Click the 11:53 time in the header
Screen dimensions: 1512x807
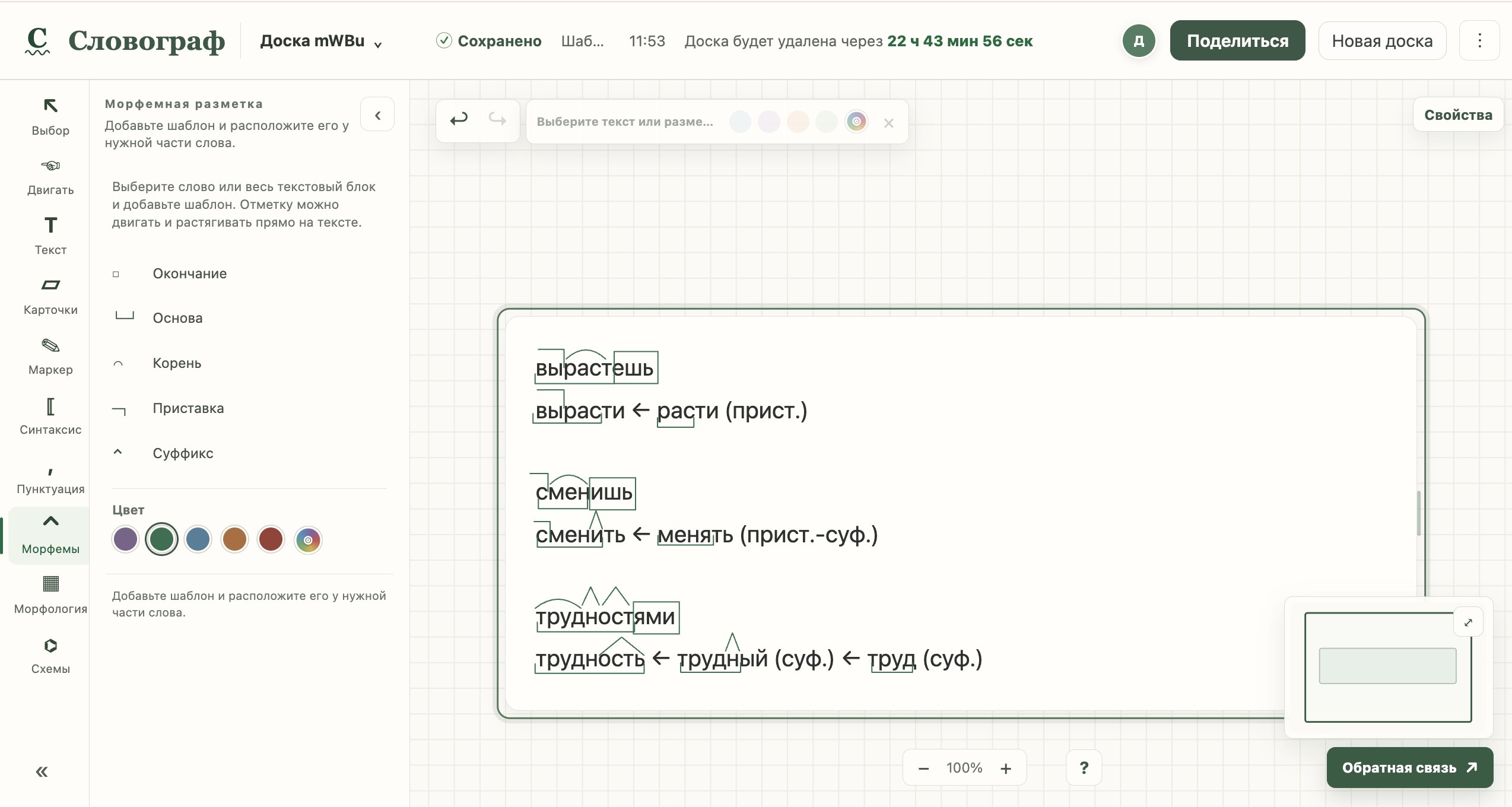(x=647, y=41)
